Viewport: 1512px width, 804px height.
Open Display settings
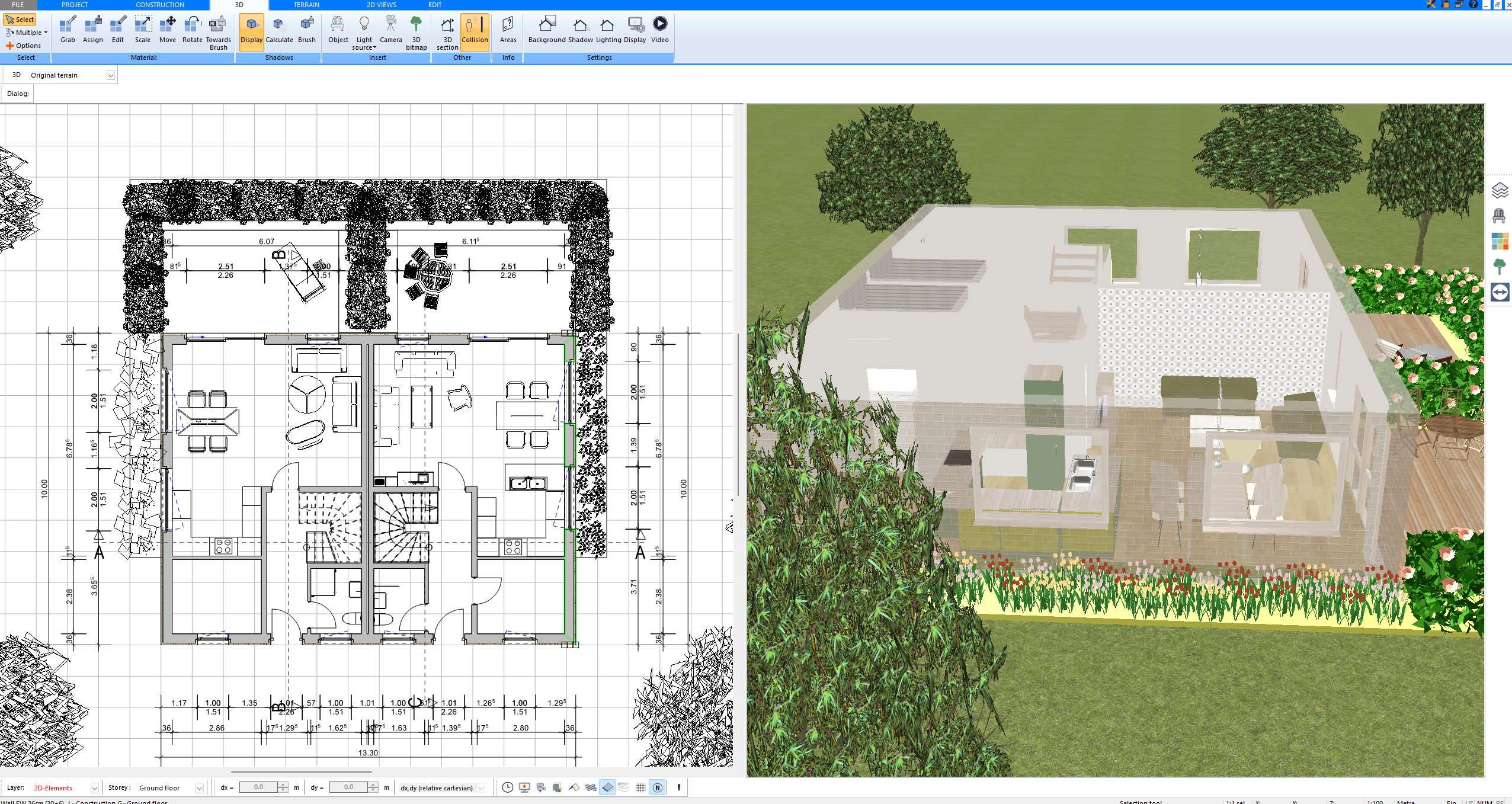click(x=635, y=31)
